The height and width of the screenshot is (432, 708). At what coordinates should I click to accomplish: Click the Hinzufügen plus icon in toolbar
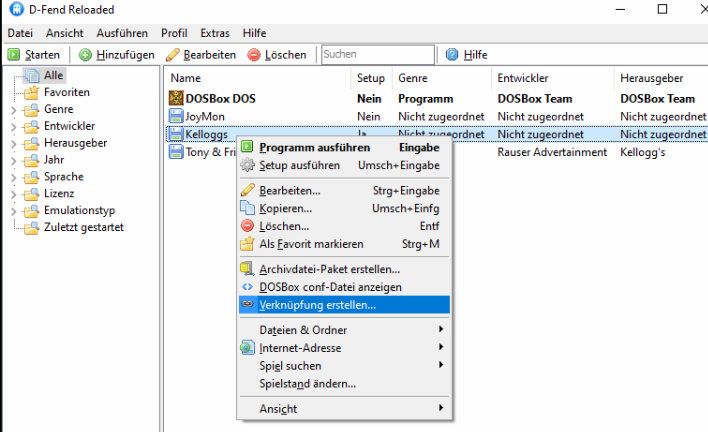(x=86, y=55)
